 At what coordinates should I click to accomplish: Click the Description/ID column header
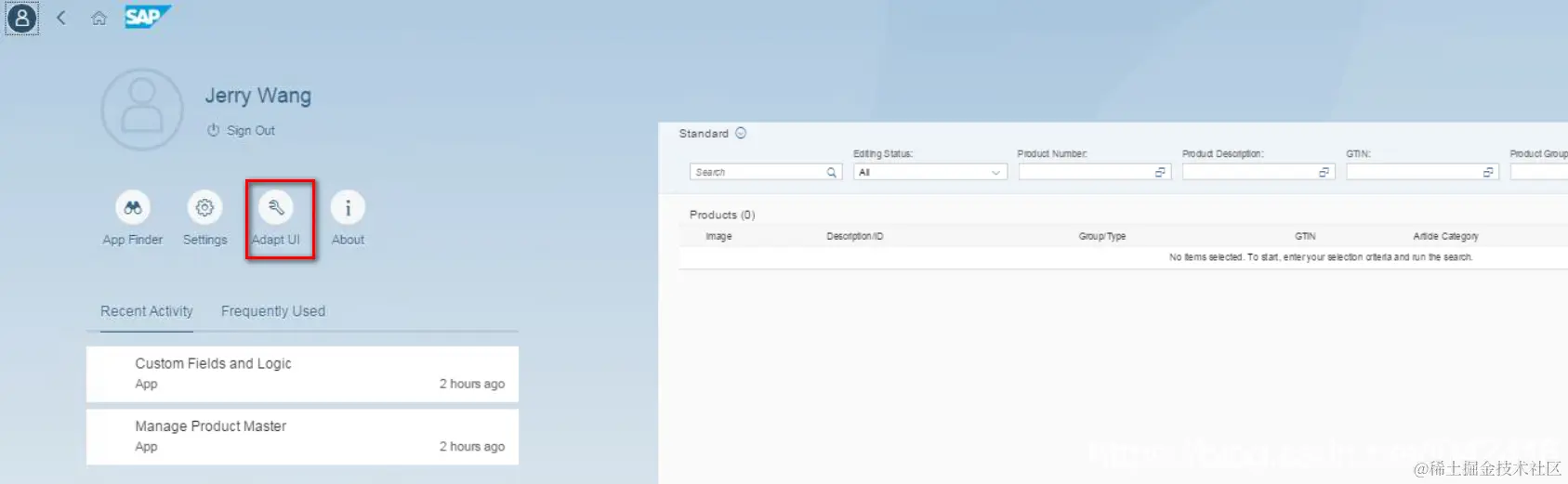click(855, 236)
